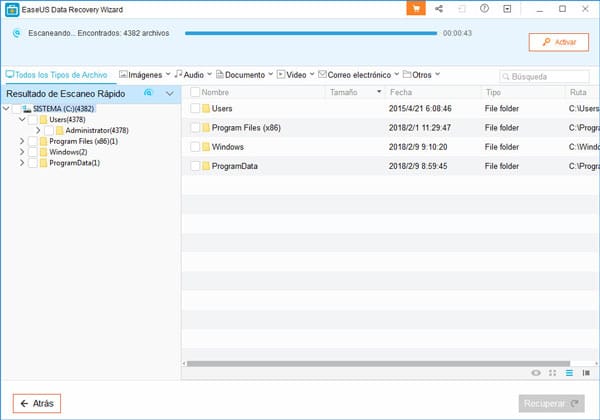Screen dimensions: 600x420
Task: Open the Documento filter dropdown arrow
Action: pyautogui.click(x=271, y=74)
